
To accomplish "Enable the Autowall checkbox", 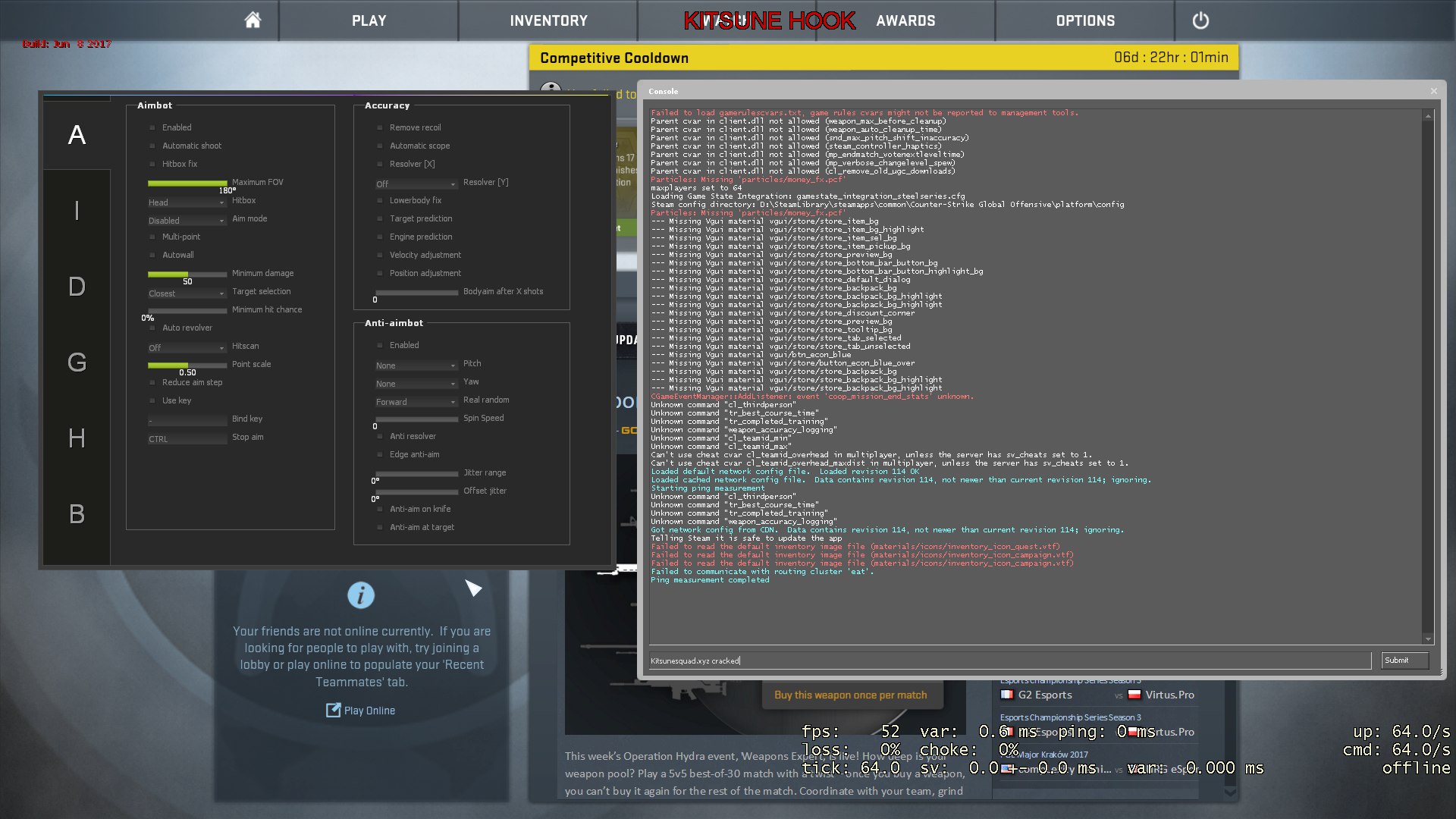I will [152, 255].
